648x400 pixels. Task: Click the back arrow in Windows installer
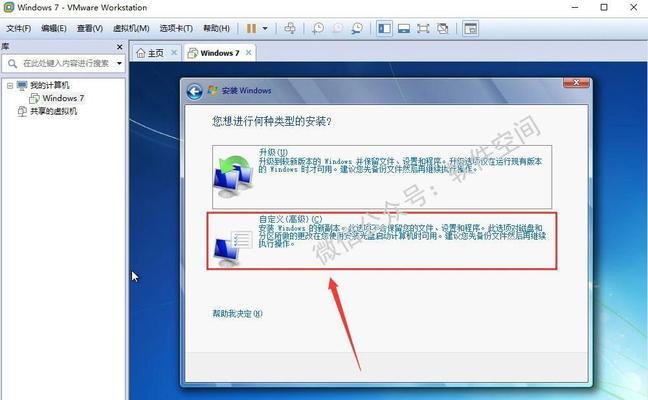click(194, 91)
